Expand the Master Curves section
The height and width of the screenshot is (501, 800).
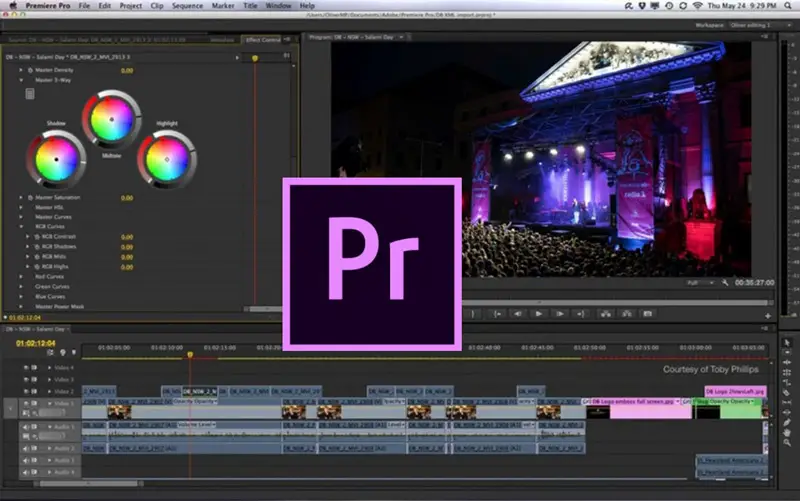(x=20, y=217)
